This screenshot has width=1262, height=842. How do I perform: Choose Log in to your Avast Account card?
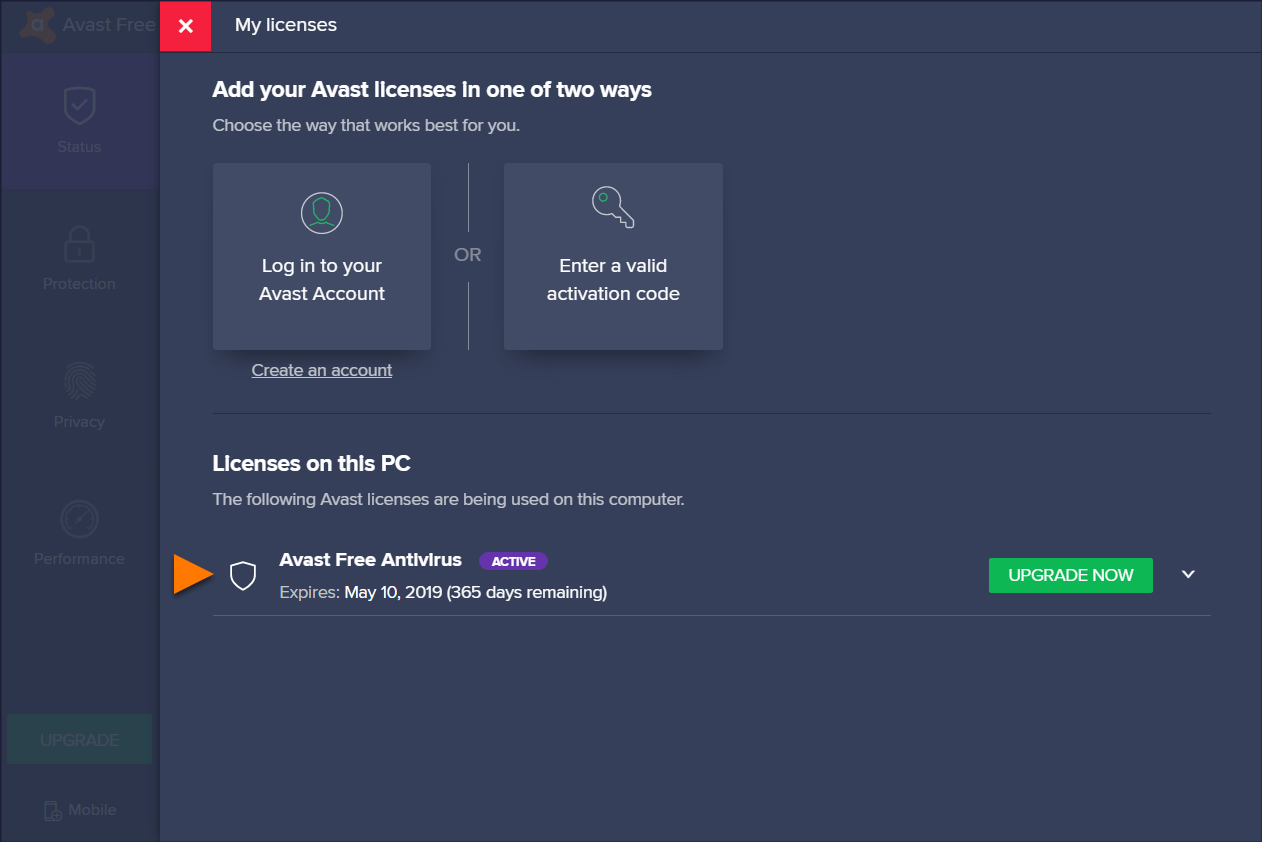pyautogui.click(x=322, y=257)
